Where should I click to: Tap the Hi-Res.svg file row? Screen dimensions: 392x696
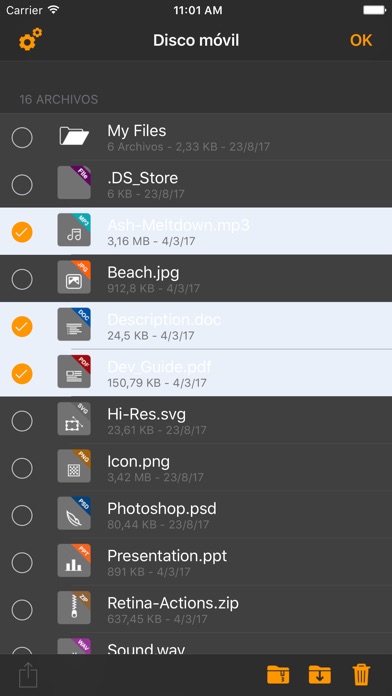(x=196, y=420)
